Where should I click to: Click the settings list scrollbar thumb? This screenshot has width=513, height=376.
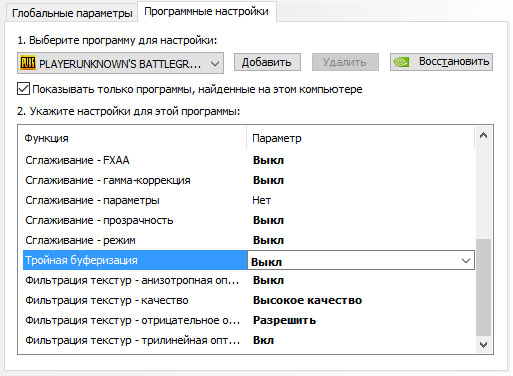click(x=483, y=287)
